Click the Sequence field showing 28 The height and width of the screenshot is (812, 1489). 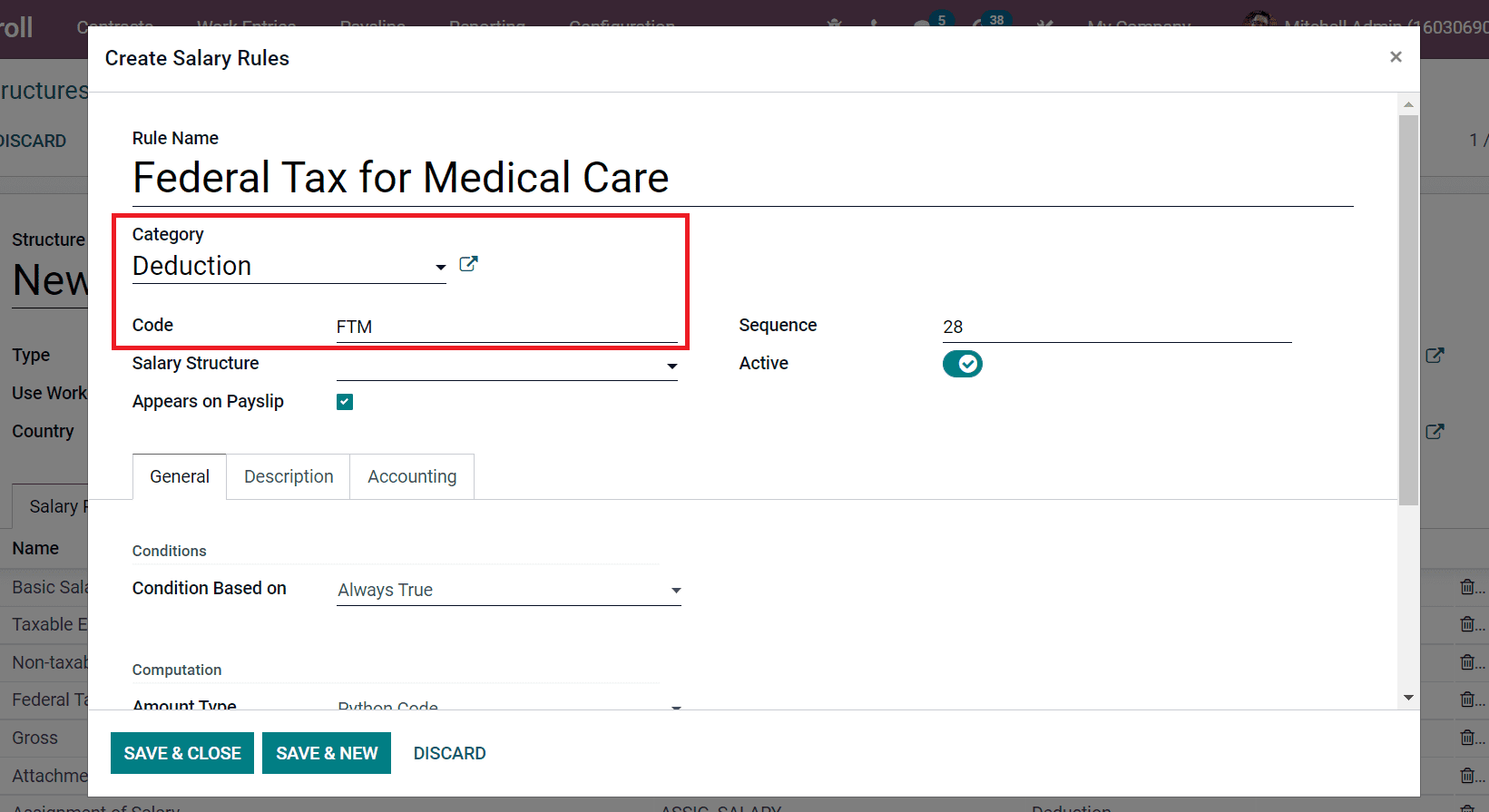[1116, 327]
